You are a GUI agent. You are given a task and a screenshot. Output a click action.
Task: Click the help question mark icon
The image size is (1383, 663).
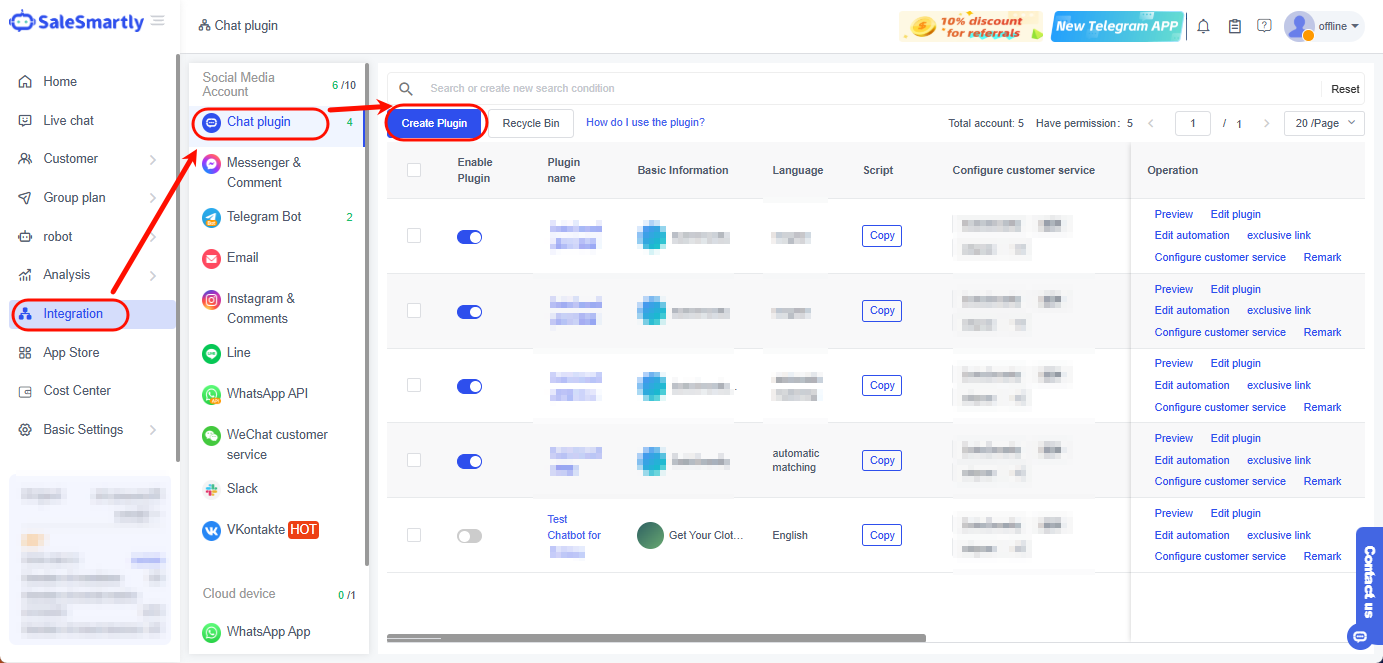[x=1264, y=26]
